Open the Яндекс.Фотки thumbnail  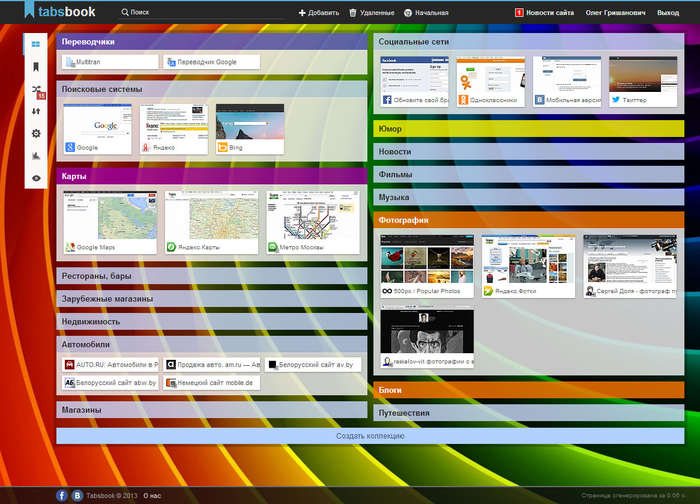coord(529,266)
